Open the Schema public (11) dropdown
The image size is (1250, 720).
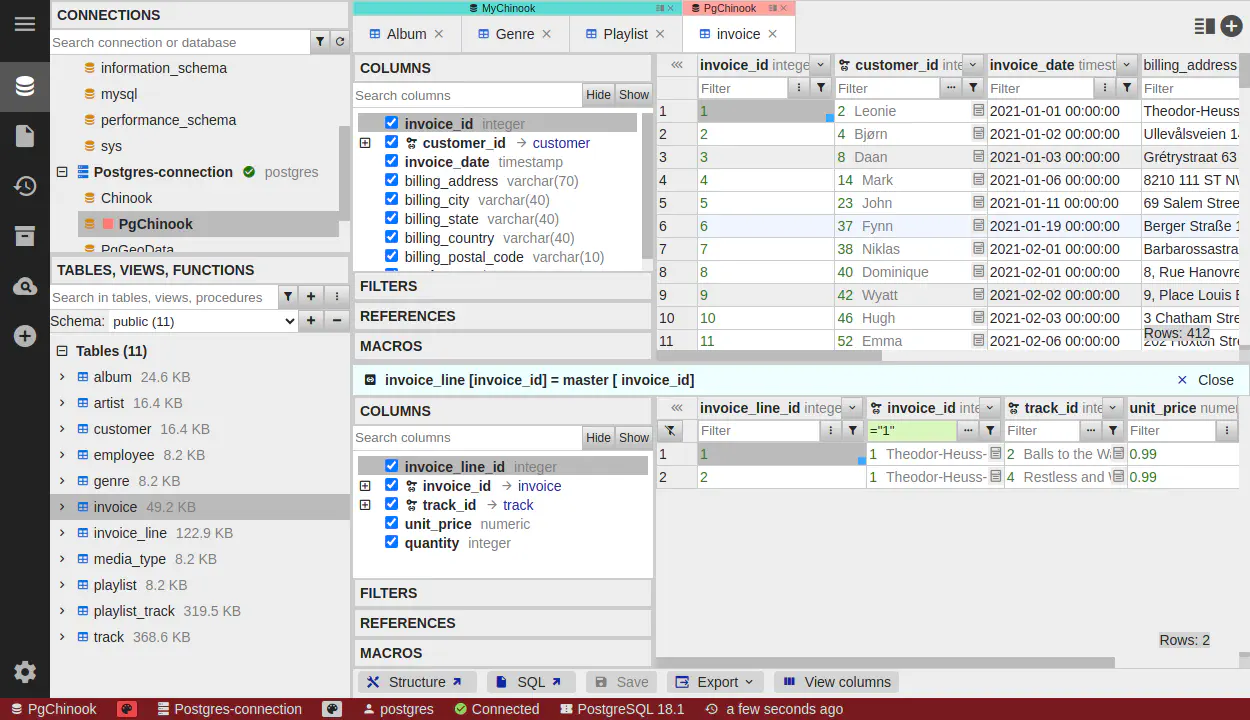(x=203, y=321)
